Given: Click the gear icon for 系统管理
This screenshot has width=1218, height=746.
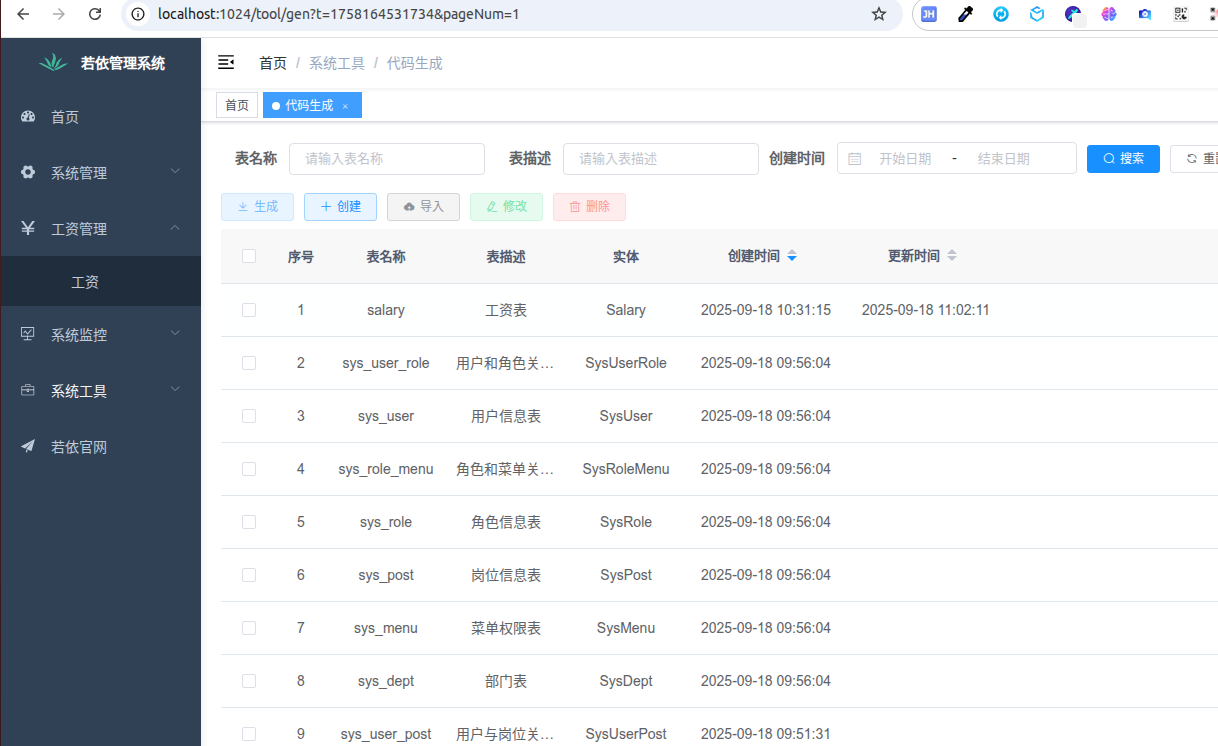Looking at the screenshot, I should tap(28, 172).
